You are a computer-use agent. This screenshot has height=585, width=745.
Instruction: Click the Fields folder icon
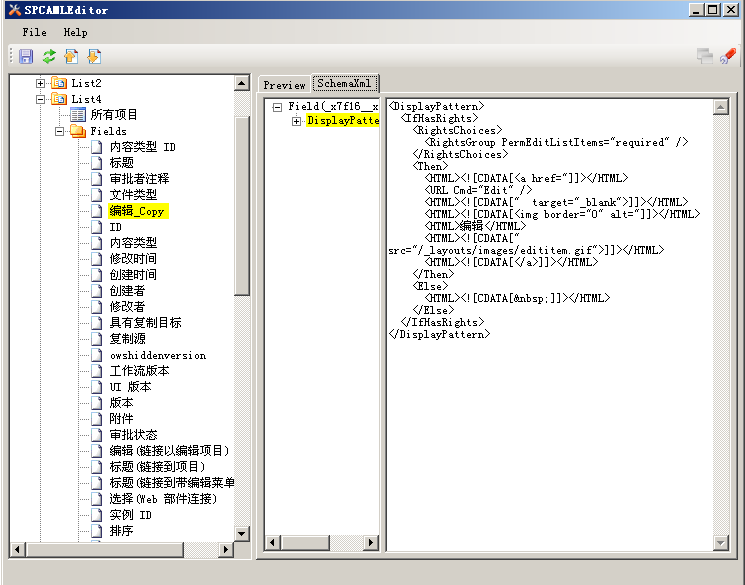[78, 131]
